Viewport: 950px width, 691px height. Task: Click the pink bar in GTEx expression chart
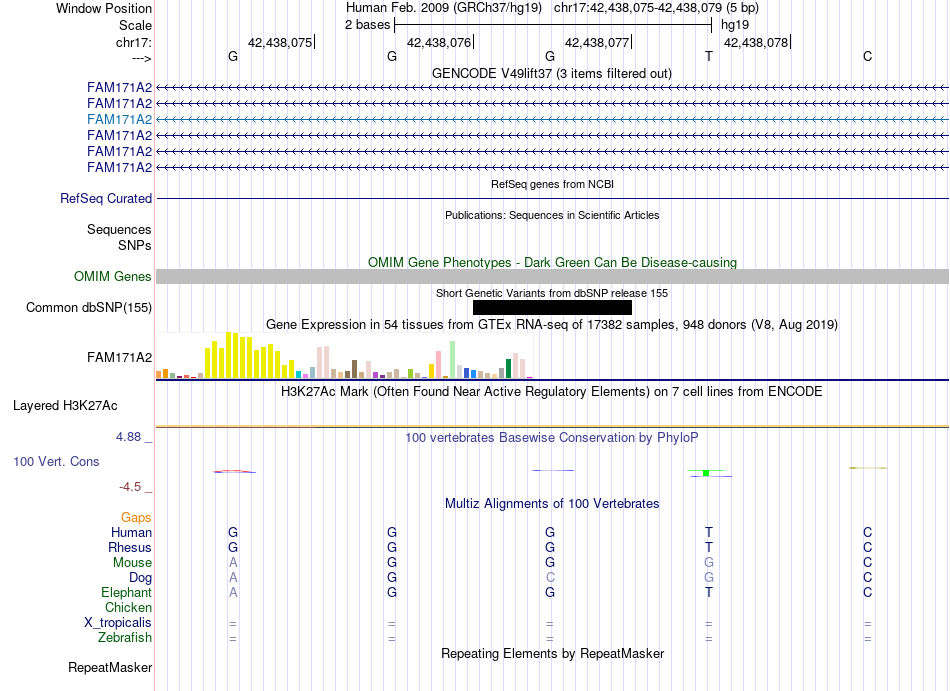pyautogui.click(x=439, y=365)
